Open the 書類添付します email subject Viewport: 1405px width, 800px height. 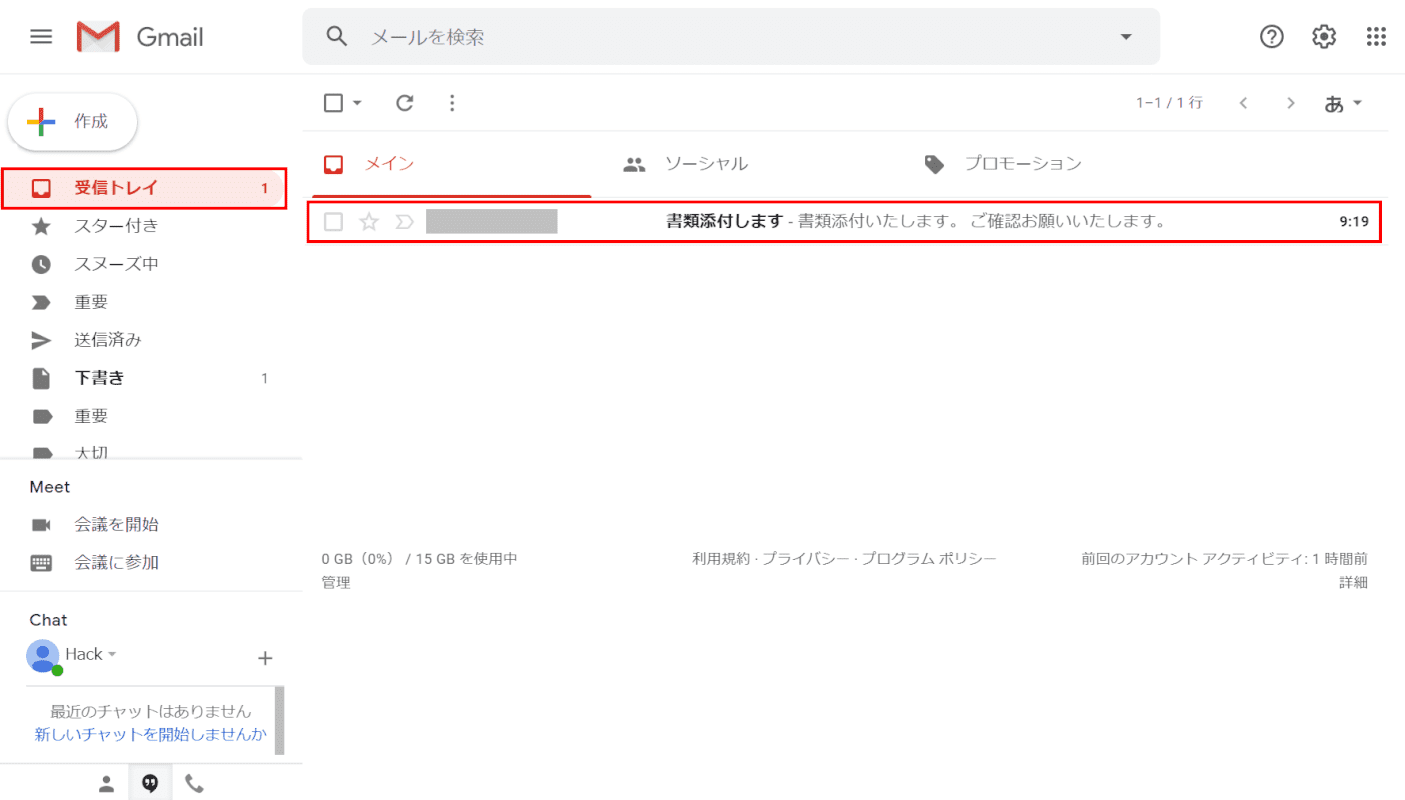click(724, 221)
